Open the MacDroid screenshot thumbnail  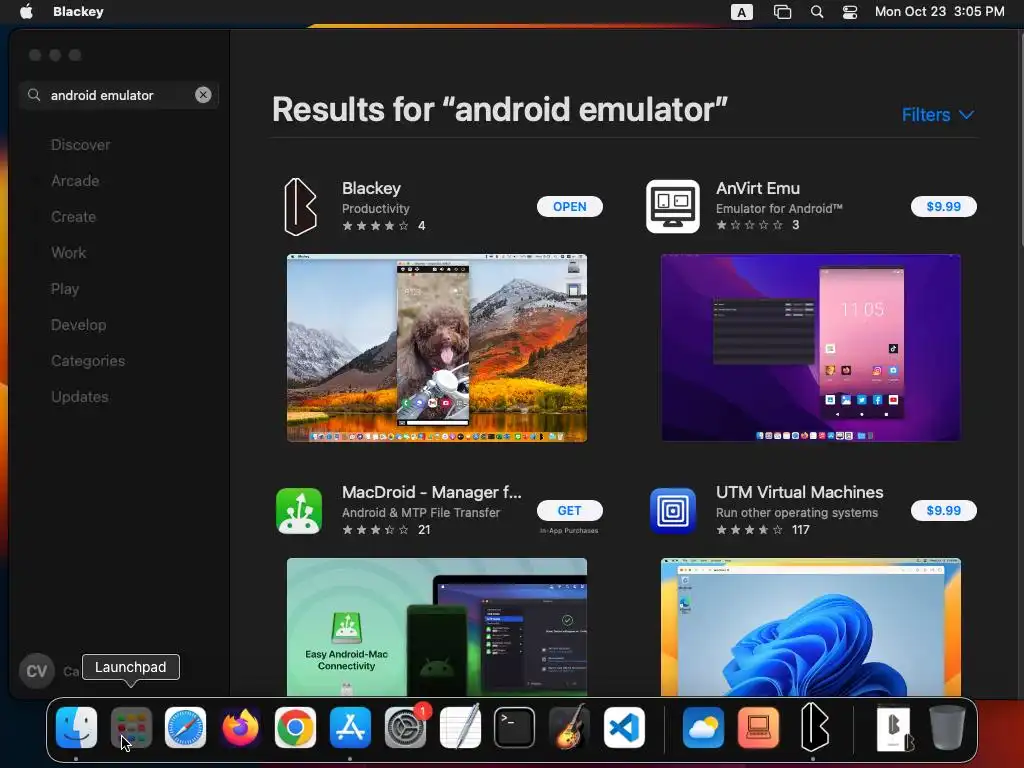(437, 627)
